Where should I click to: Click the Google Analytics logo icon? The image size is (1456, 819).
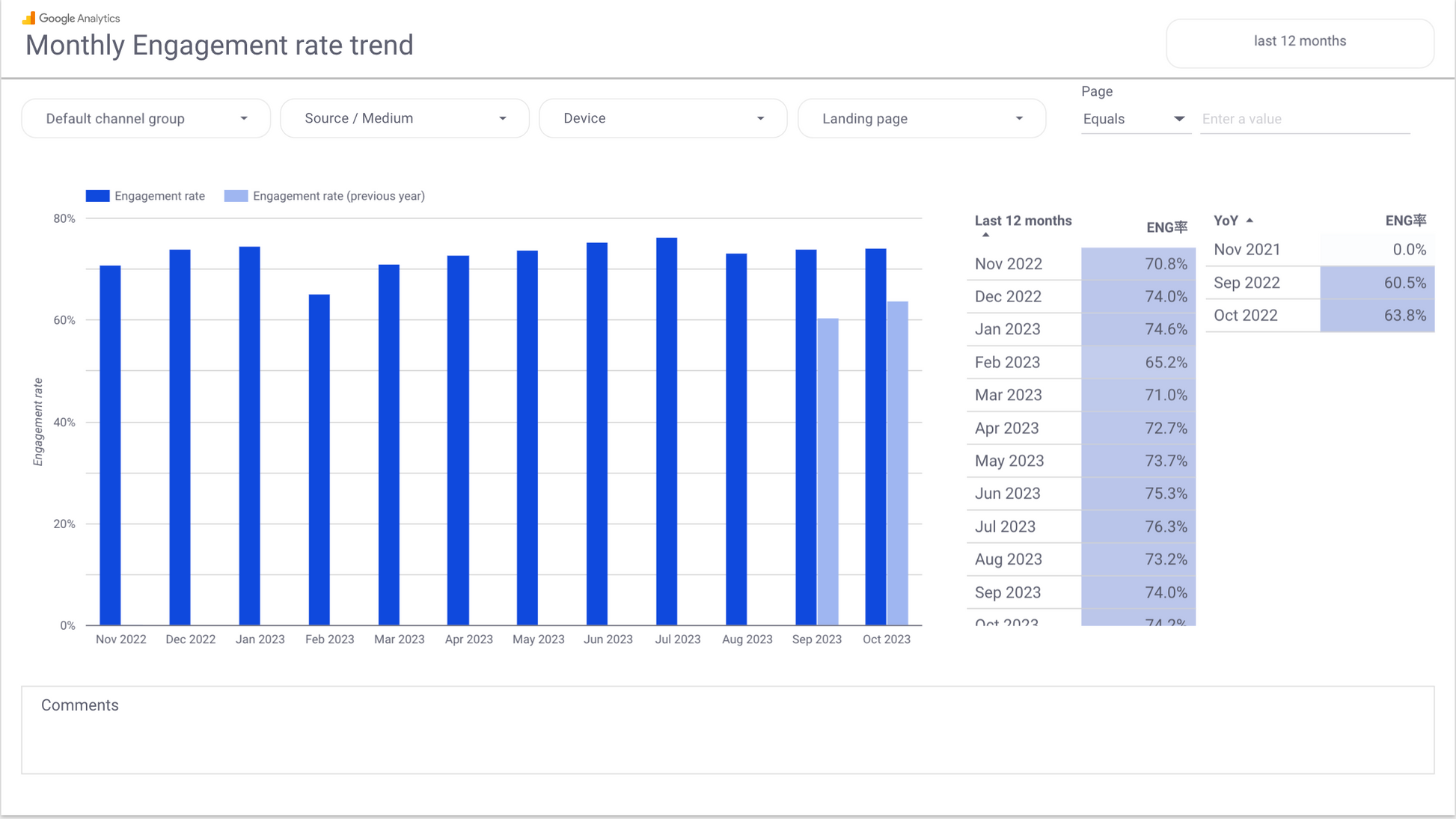point(28,18)
